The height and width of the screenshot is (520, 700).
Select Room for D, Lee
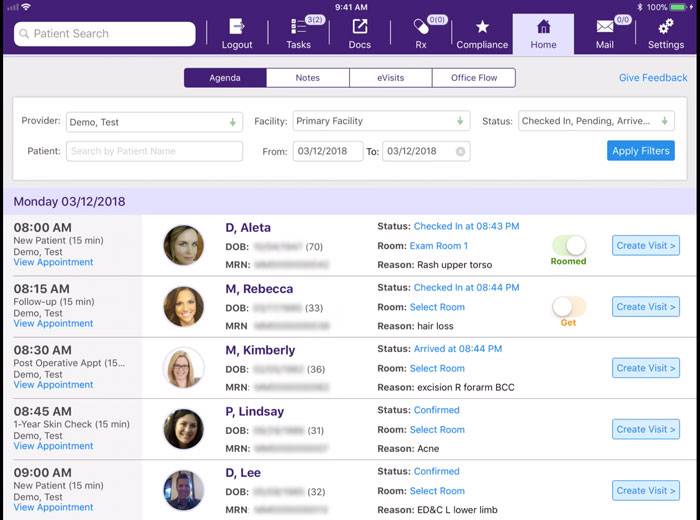click(437, 491)
